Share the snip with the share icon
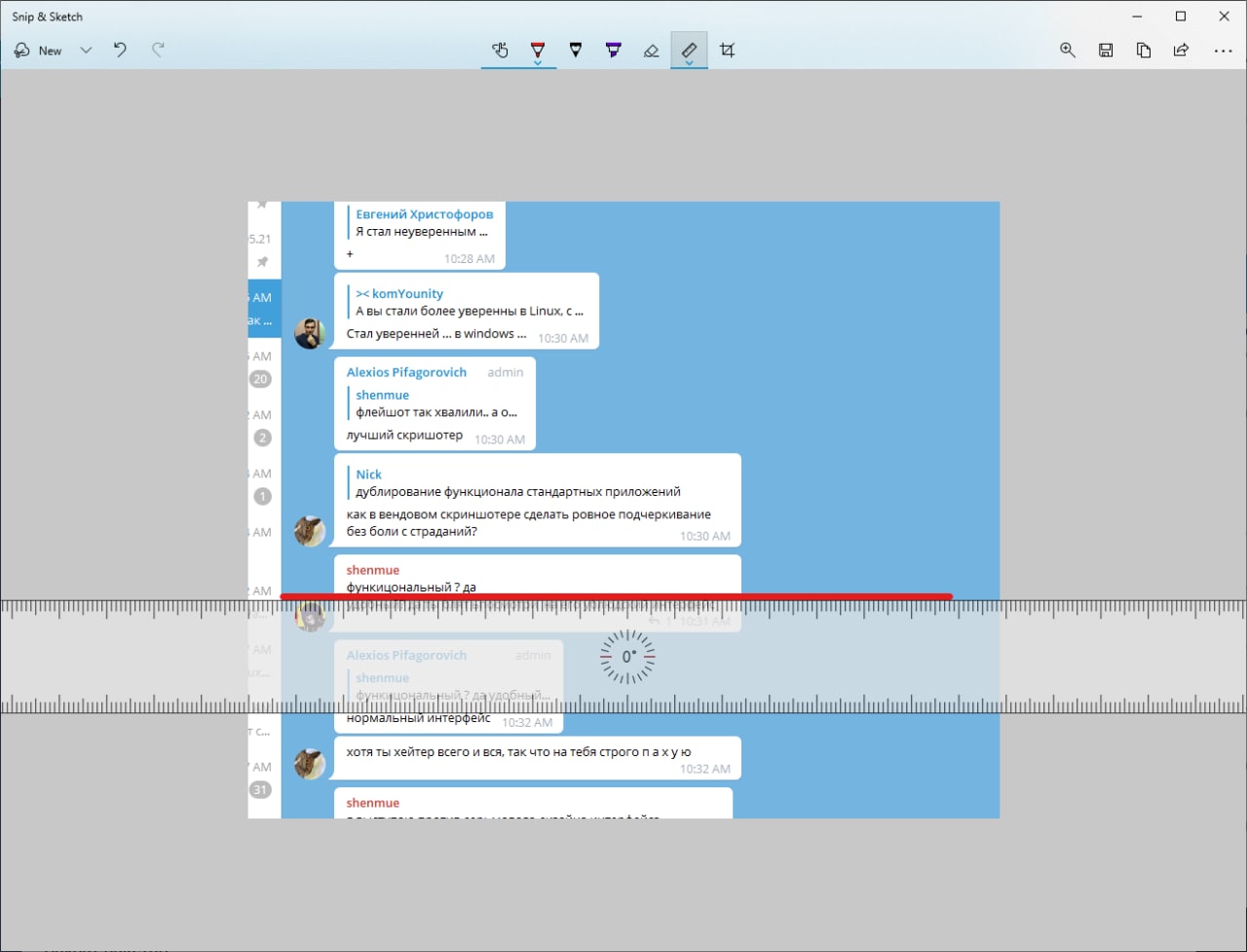 (x=1181, y=50)
